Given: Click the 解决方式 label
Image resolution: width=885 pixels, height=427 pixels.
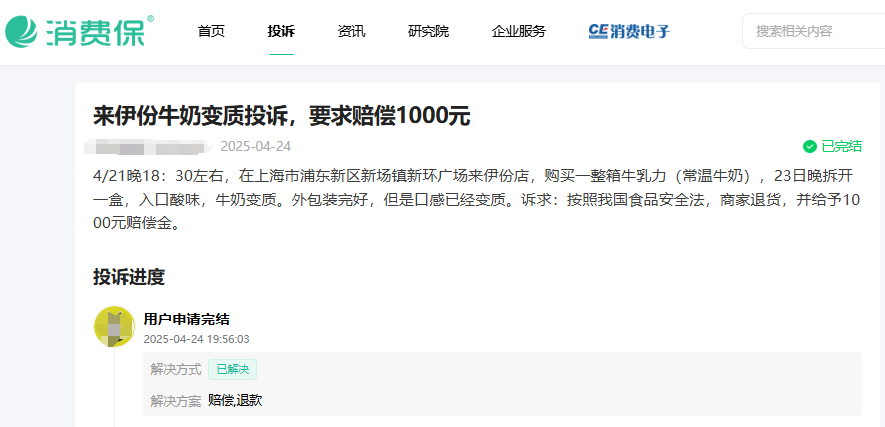Looking at the screenshot, I should coord(176,369).
